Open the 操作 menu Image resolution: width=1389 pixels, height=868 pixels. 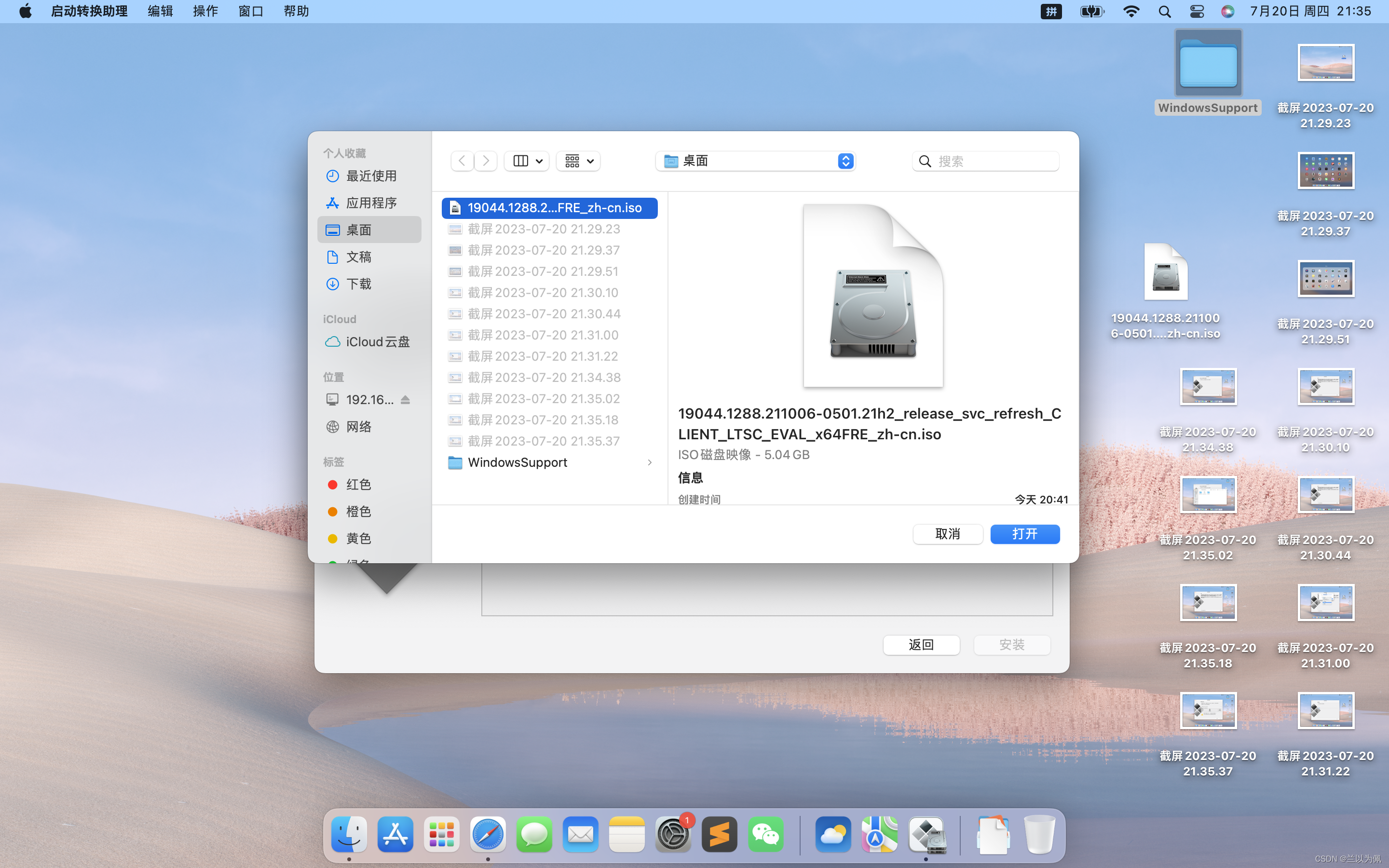[x=205, y=12]
